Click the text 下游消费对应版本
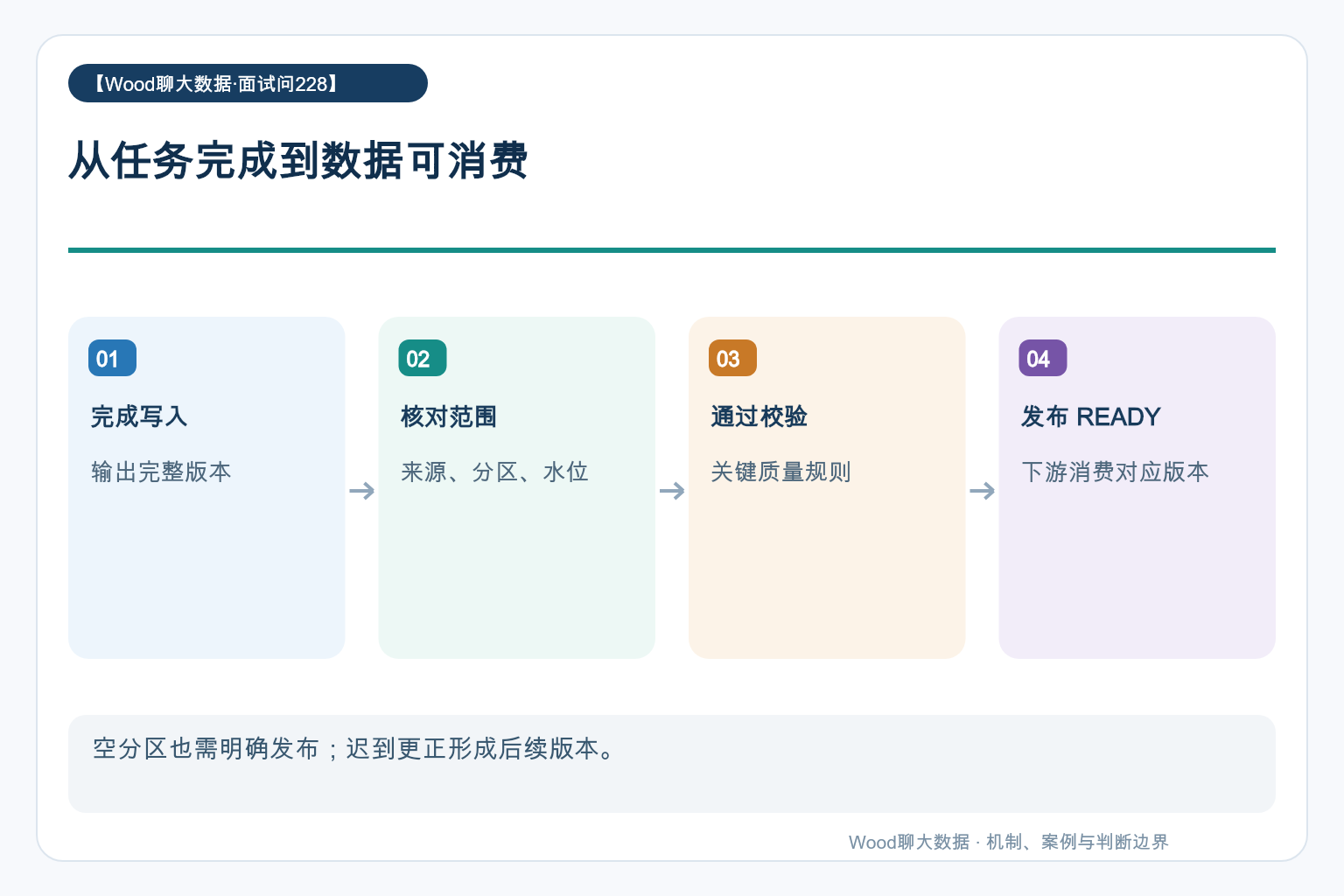The height and width of the screenshot is (896, 1344). [1115, 472]
